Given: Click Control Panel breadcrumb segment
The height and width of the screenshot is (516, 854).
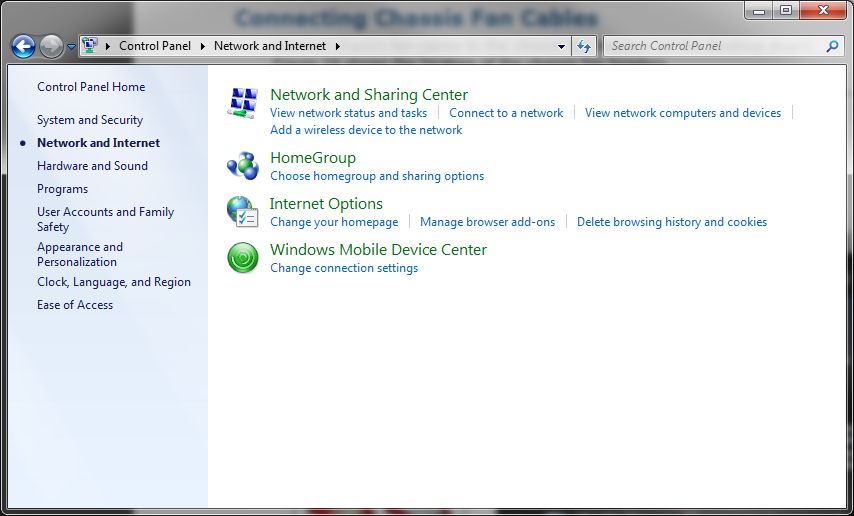Looking at the screenshot, I should 155,46.
